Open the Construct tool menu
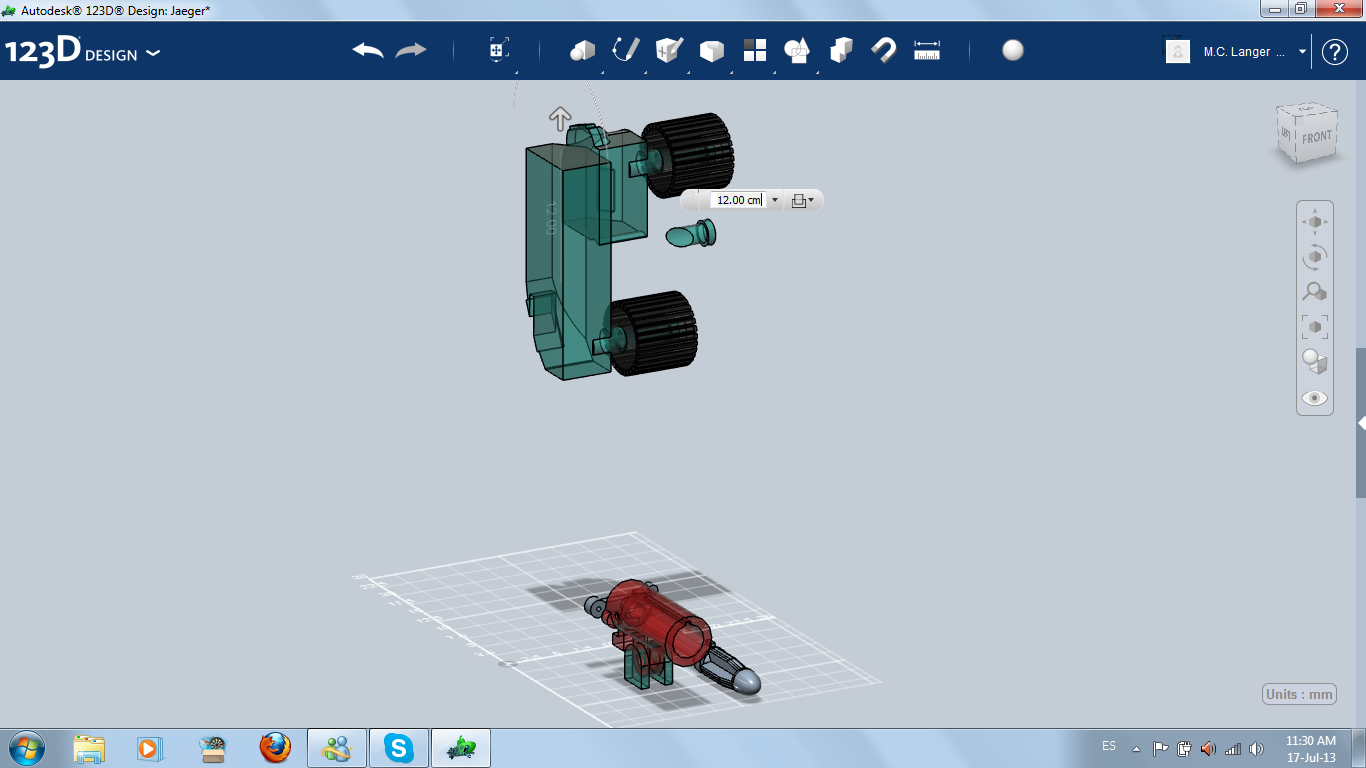 coord(668,50)
